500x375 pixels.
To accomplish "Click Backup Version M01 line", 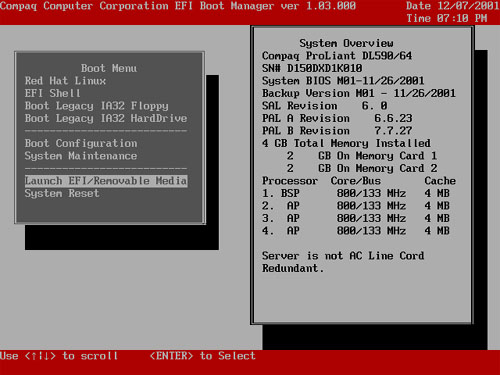I will tap(359, 93).
